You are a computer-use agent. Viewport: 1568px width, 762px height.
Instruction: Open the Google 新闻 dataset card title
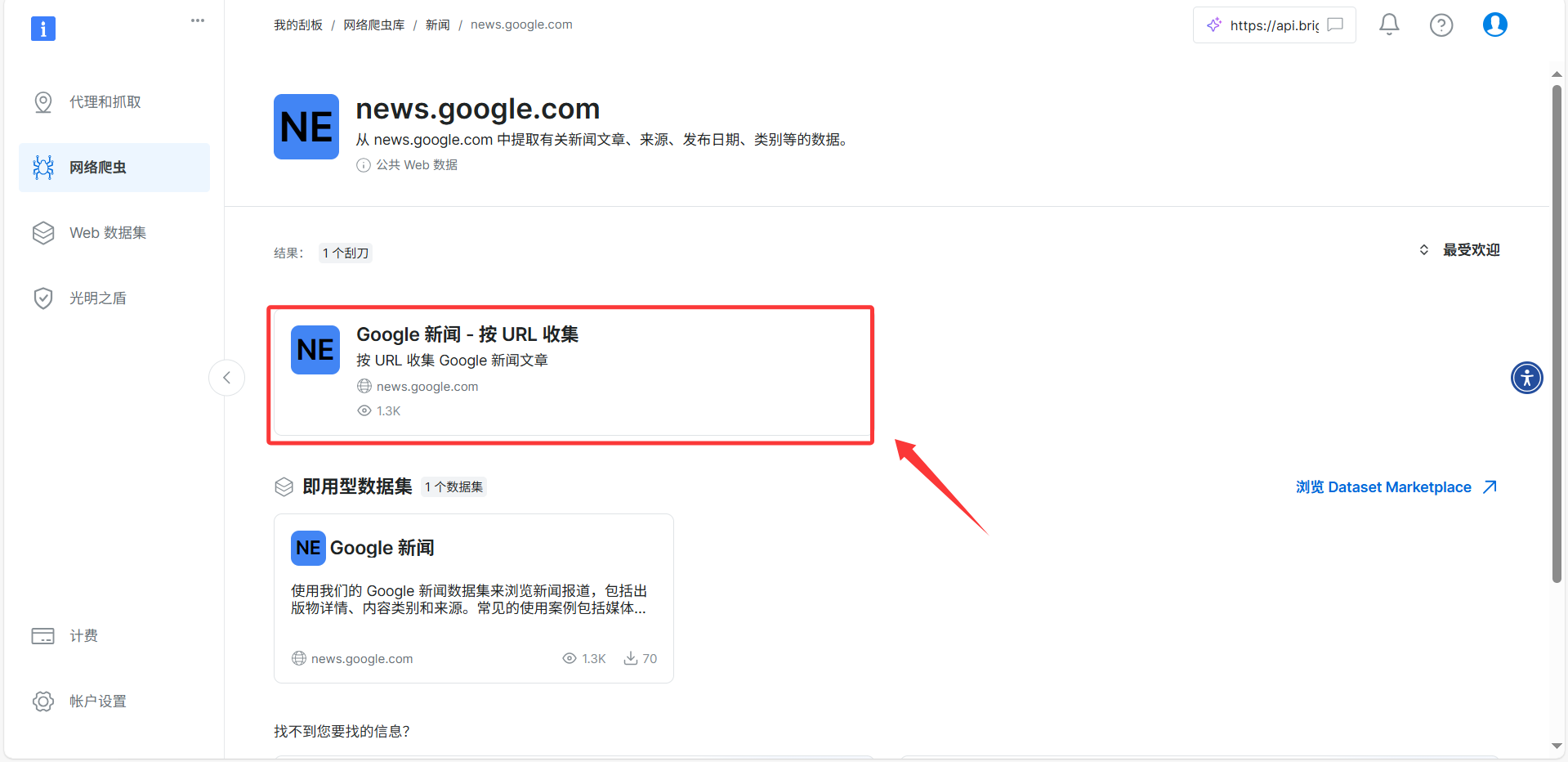[382, 548]
